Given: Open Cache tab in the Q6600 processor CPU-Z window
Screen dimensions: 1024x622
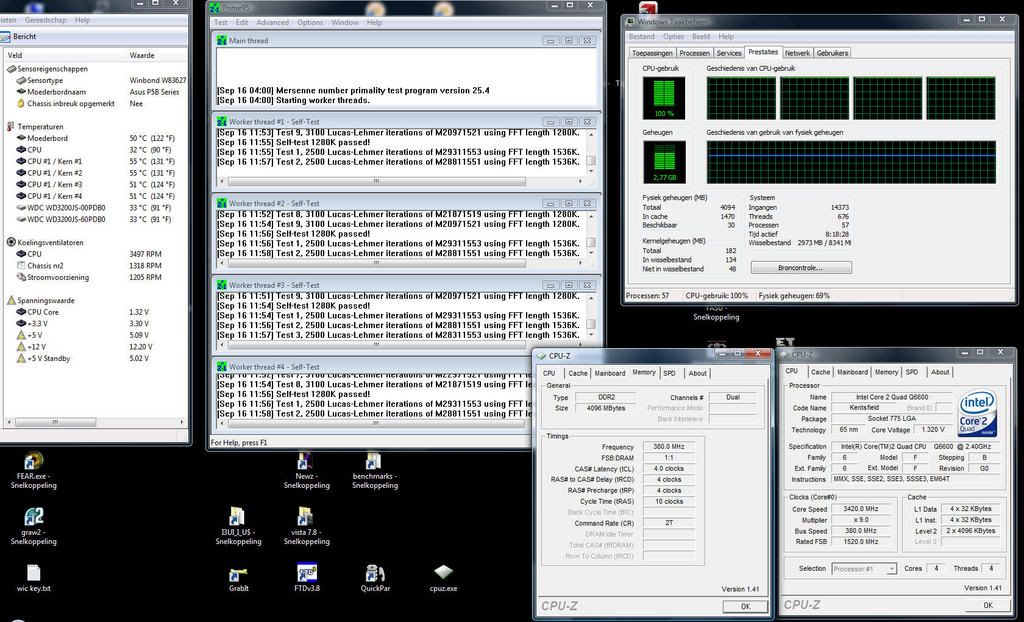Looking at the screenshot, I should (820, 372).
